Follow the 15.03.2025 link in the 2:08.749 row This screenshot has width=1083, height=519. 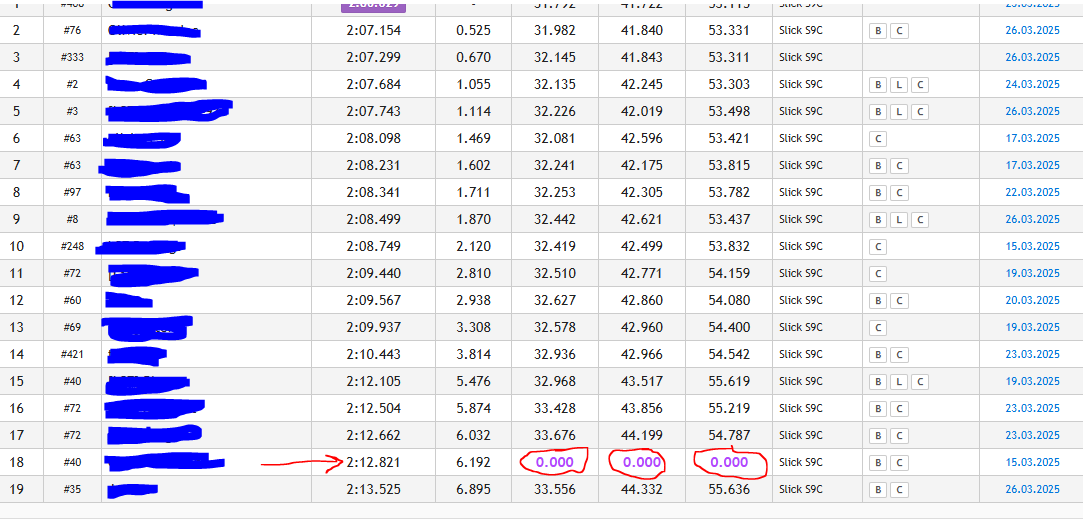tap(1033, 247)
